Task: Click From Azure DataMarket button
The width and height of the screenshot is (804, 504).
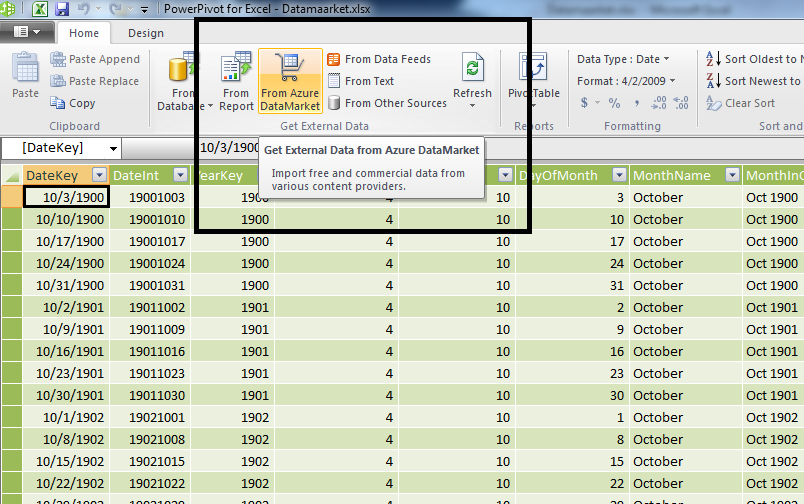Action: pyautogui.click(x=290, y=81)
